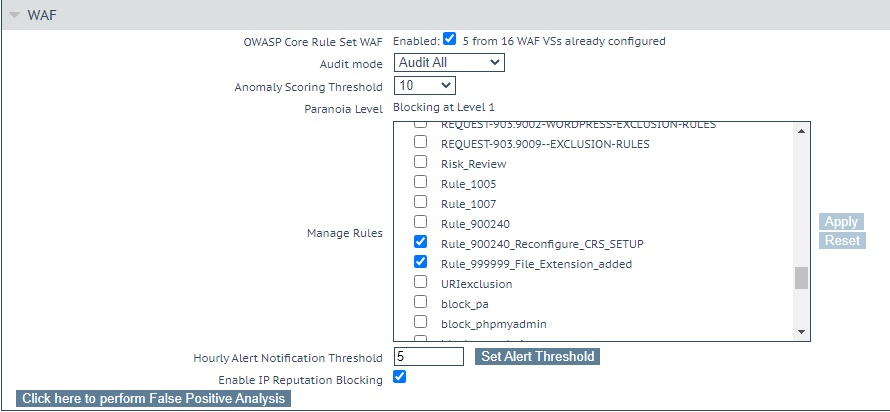Click rules list scrollbar down arrow
Image resolution: width=890 pixels, height=412 pixels.
coord(801,332)
